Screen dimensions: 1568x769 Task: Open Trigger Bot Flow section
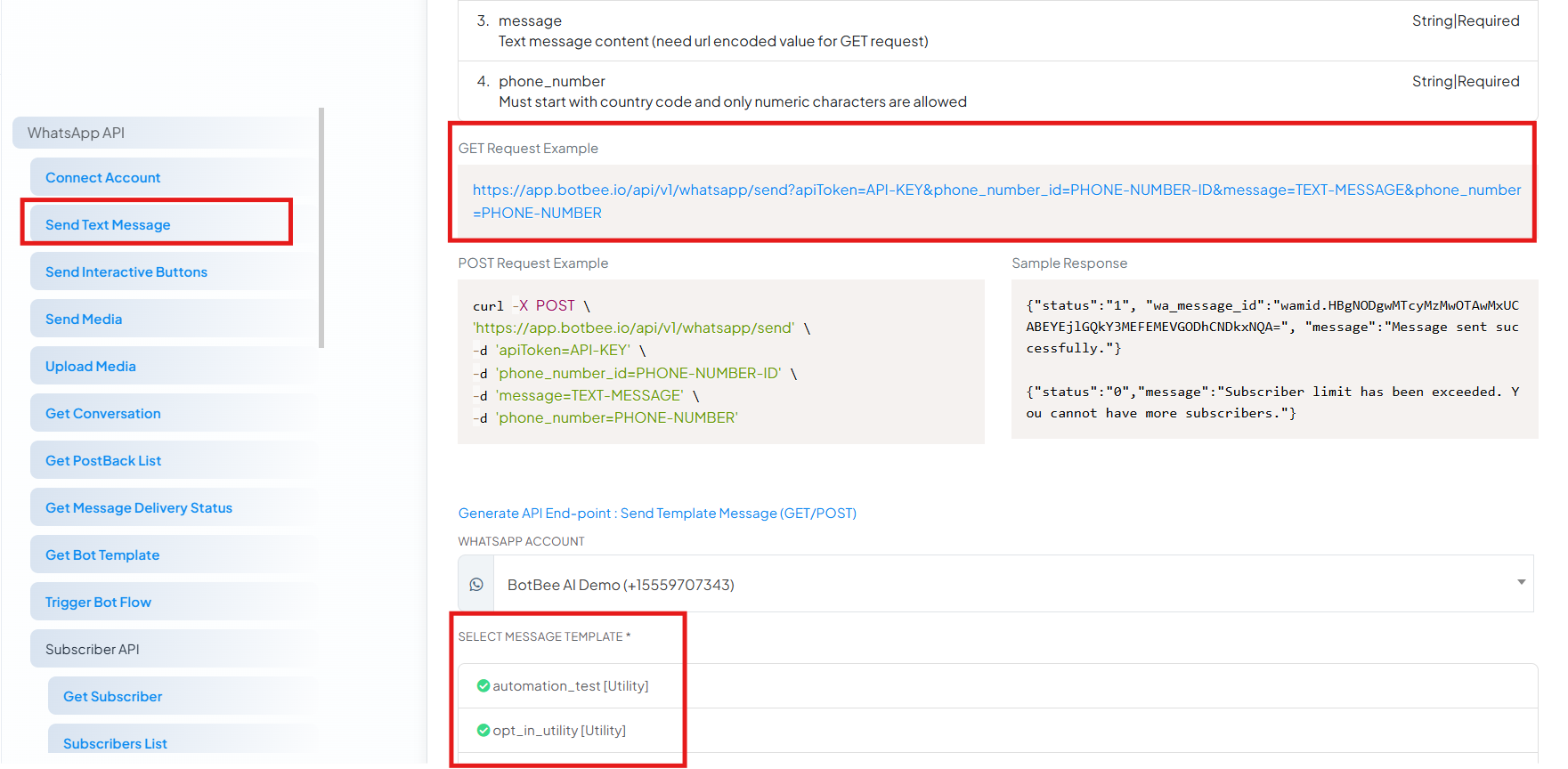pyautogui.click(x=174, y=602)
